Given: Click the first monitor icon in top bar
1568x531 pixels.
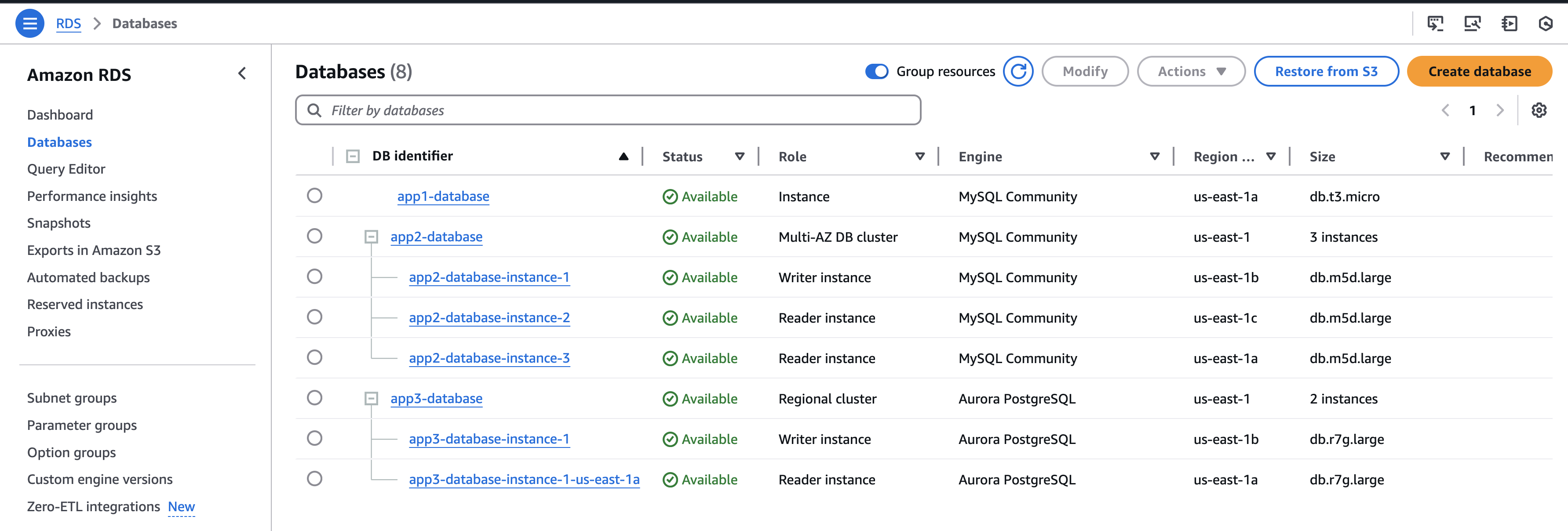Looking at the screenshot, I should [x=1435, y=24].
